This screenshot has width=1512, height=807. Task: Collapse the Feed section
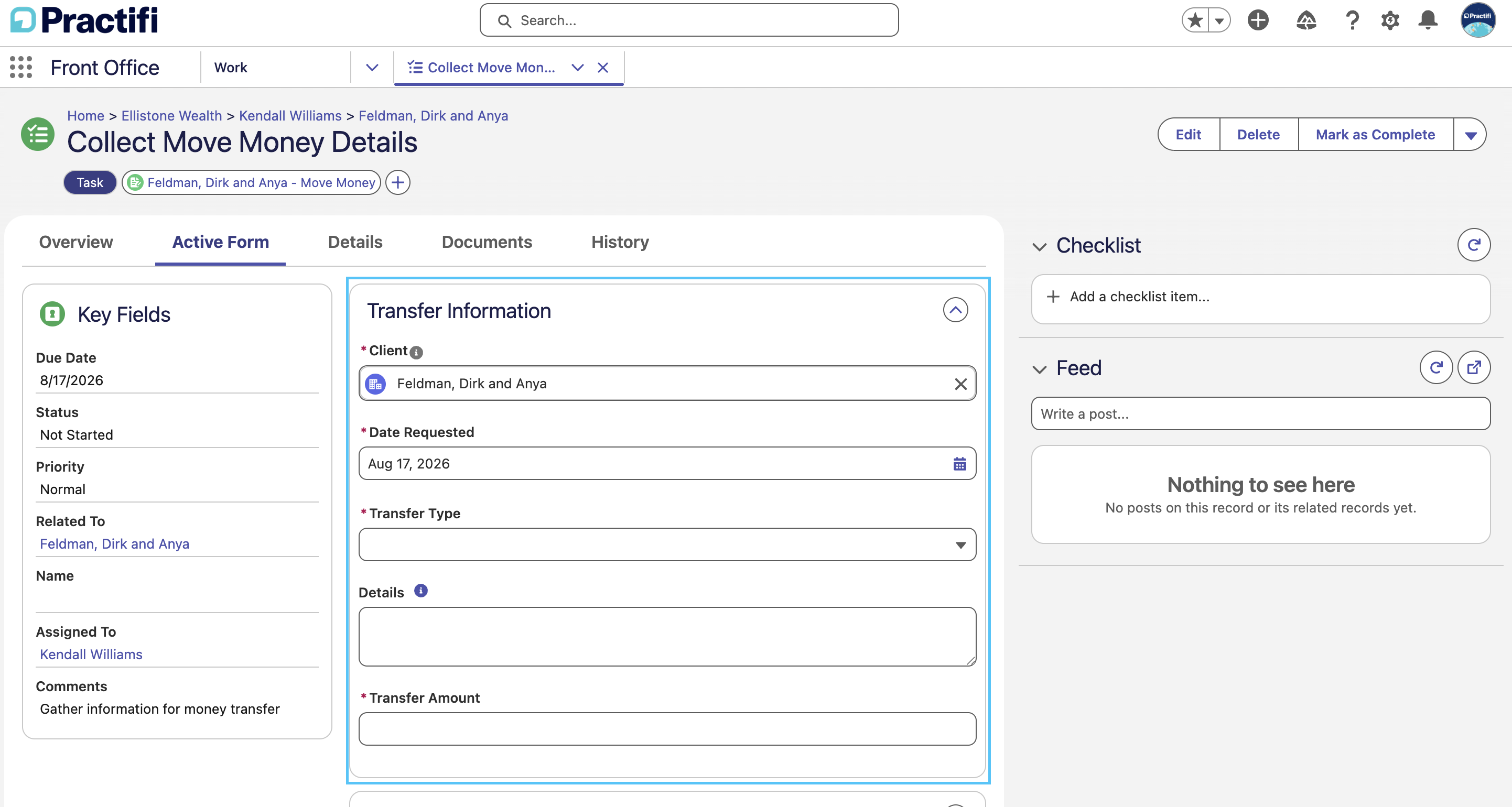coord(1040,369)
